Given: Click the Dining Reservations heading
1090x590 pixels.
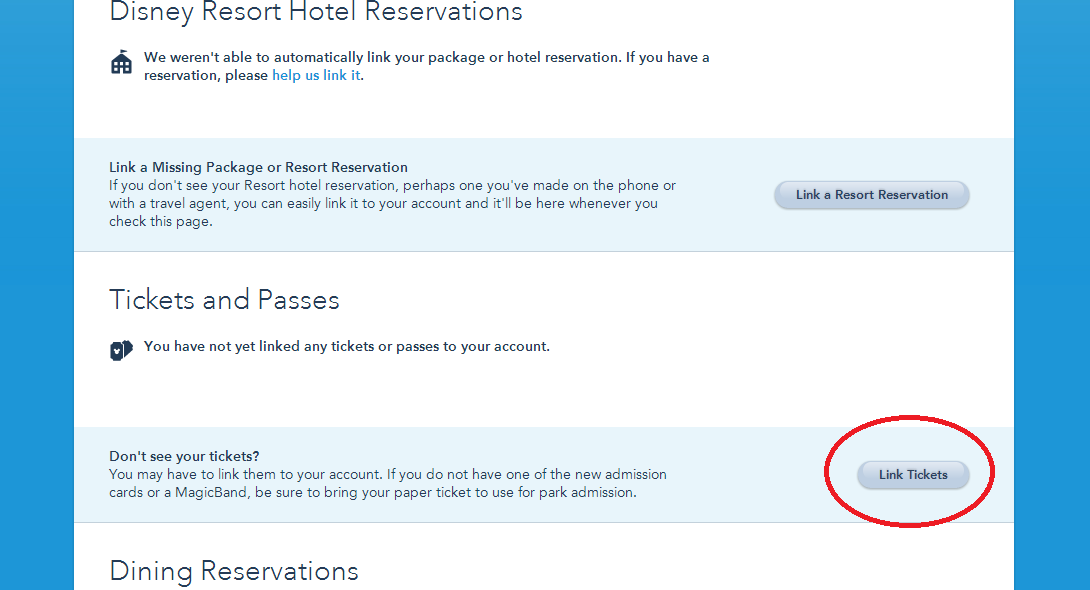Looking at the screenshot, I should tap(233, 571).
